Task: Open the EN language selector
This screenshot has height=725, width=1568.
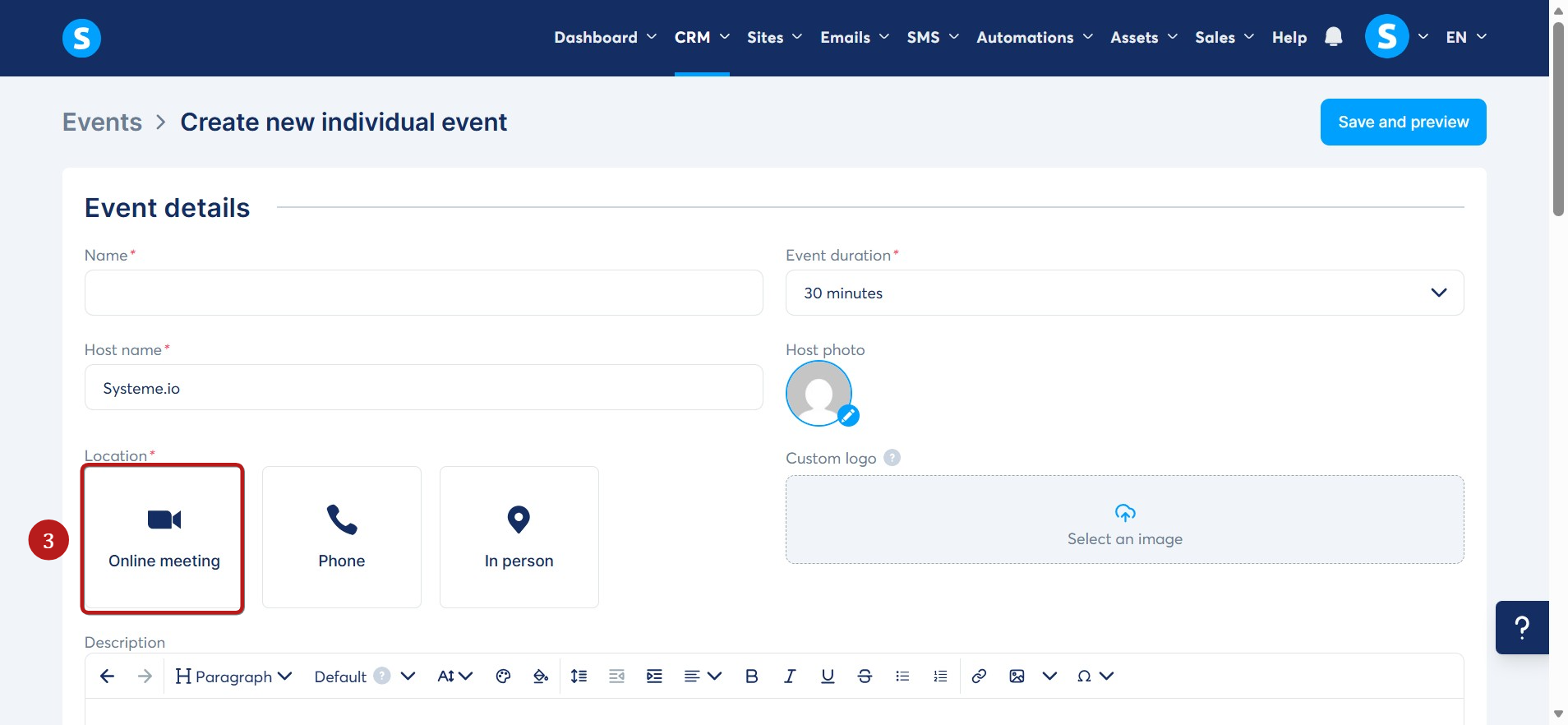Action: [x=1466, y=37]
